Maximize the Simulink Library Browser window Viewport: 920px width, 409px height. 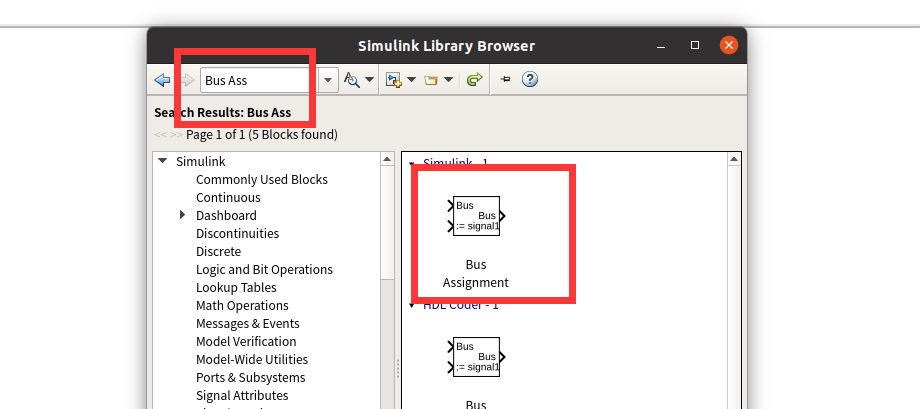695,45
